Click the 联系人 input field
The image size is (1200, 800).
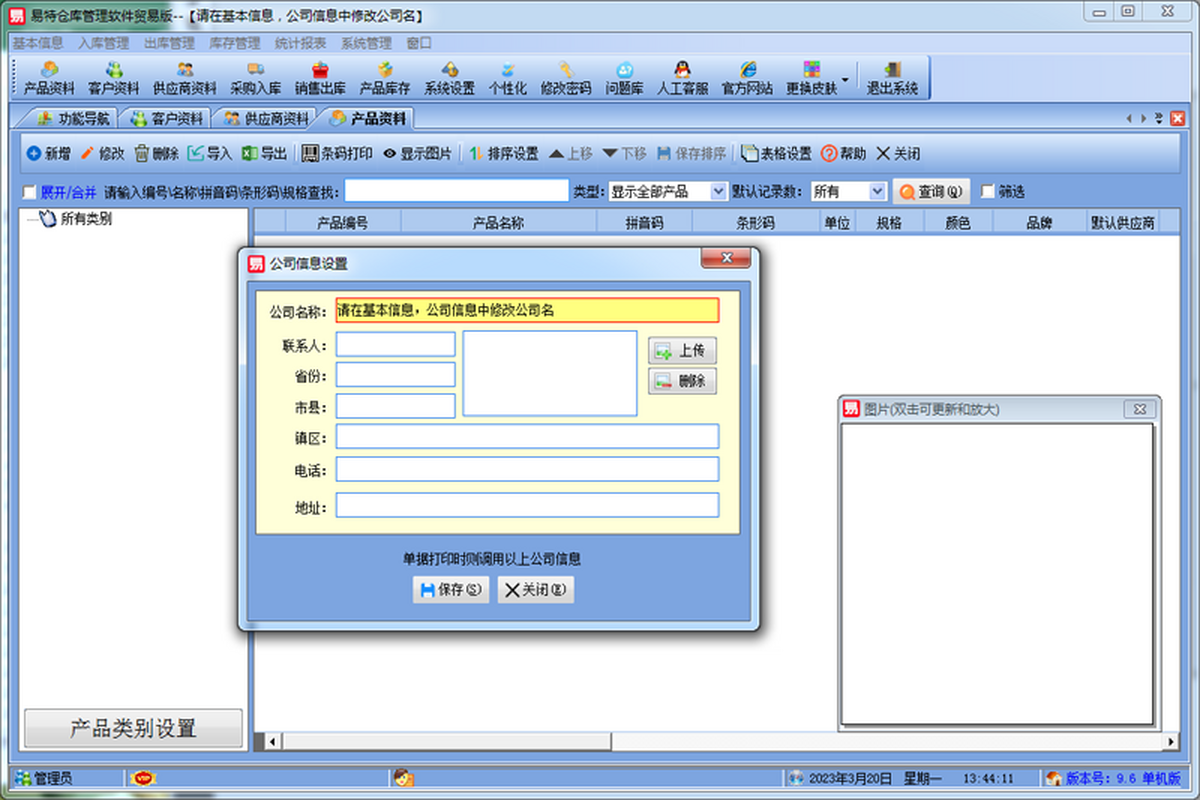[x=396, y=345]
